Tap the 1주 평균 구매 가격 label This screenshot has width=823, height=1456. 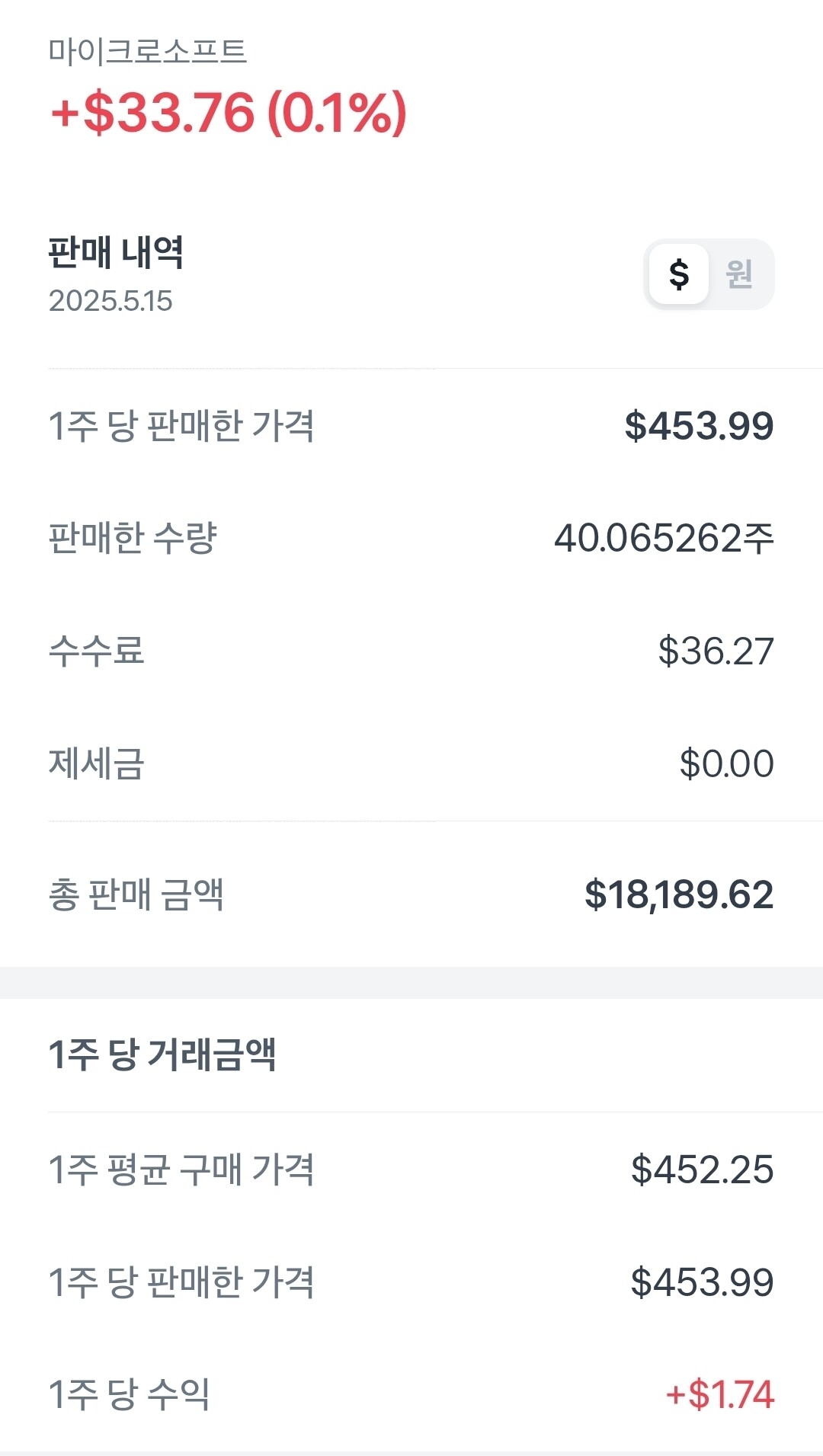pyautogui.click(x=181, y=1170)
